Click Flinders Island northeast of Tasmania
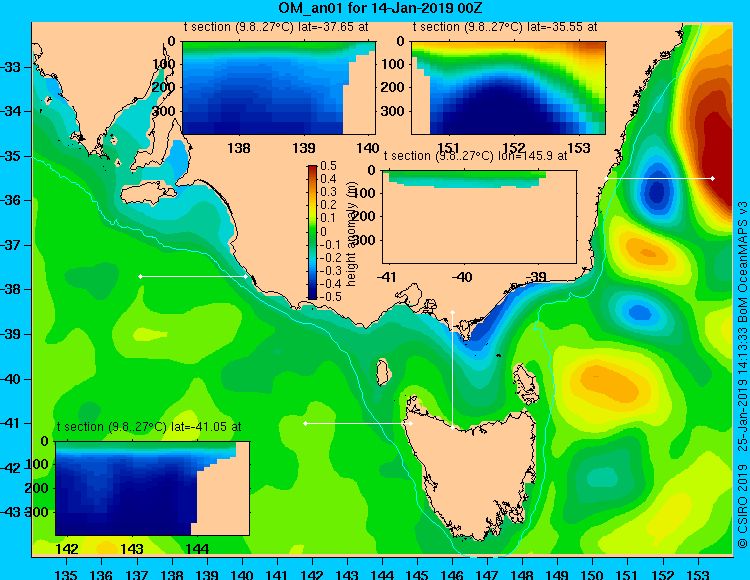Image resolution: width=750 pixels, height=580 pixels. [526, 384]
